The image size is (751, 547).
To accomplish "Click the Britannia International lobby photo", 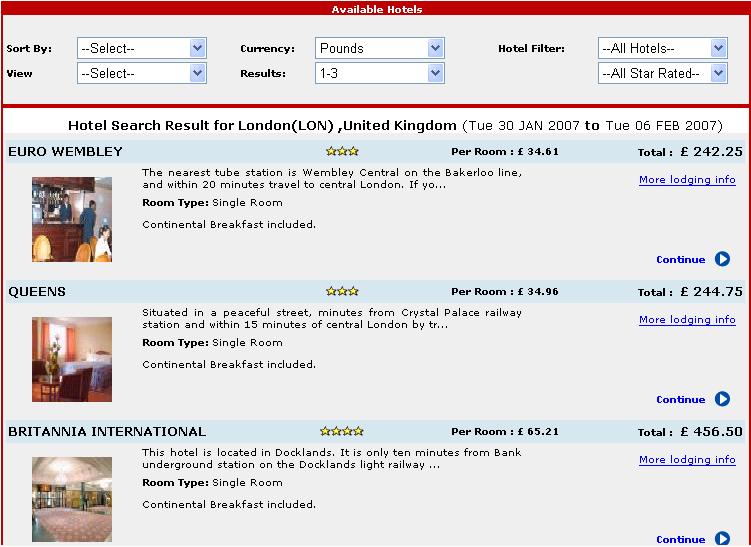I will (72, 499).
